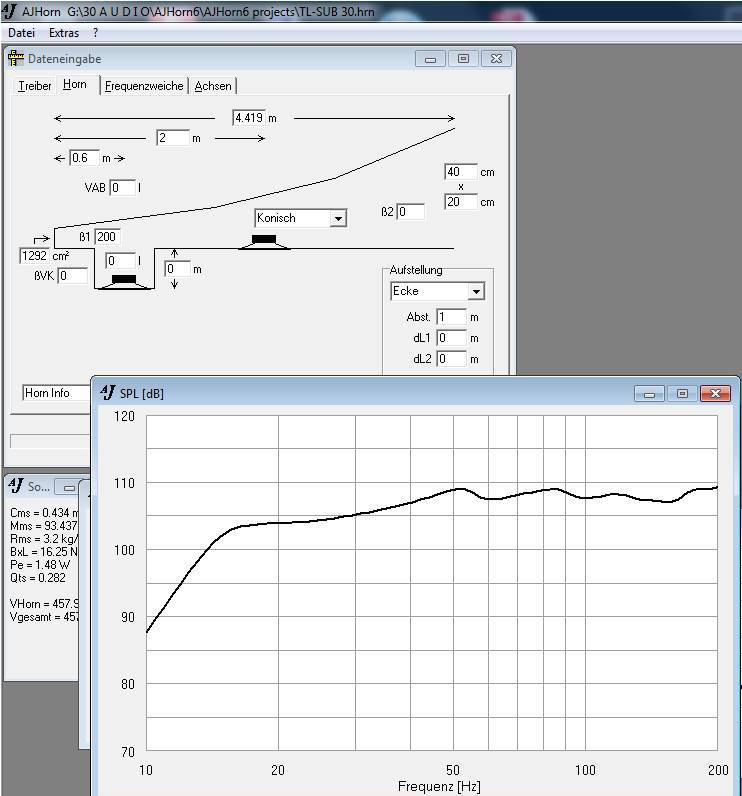Click the VAB volume input field
742x796 pixels.
(x=122, y=187)
